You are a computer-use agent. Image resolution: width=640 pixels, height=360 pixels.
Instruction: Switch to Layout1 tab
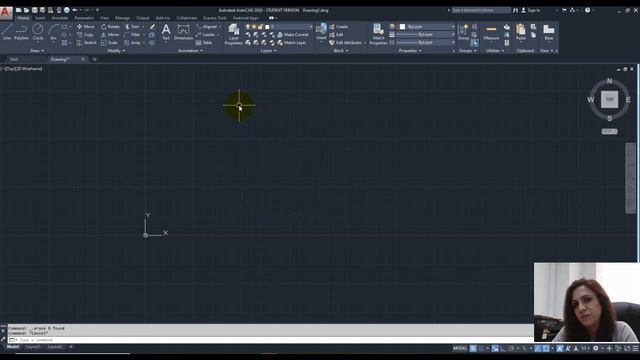33,347
